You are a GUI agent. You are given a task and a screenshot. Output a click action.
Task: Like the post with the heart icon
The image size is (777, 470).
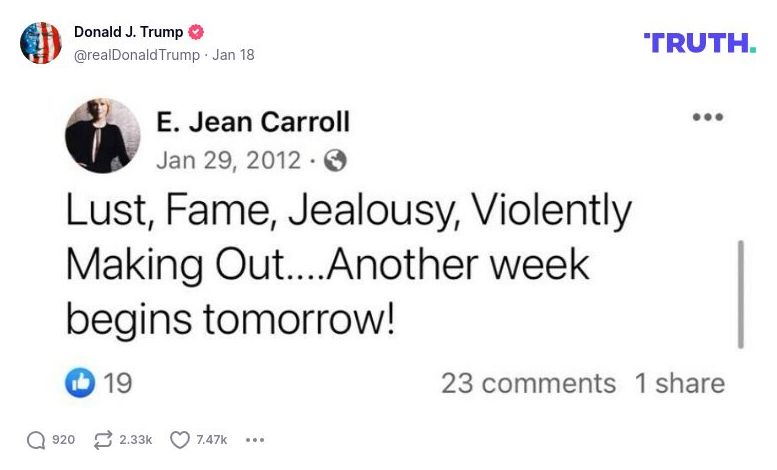[x=180, y=440]
